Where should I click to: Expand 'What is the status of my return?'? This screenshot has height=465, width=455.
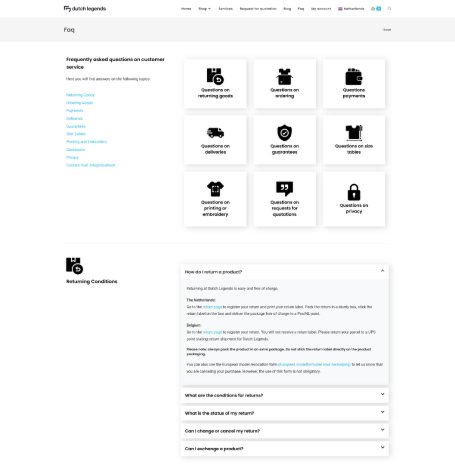285,413
